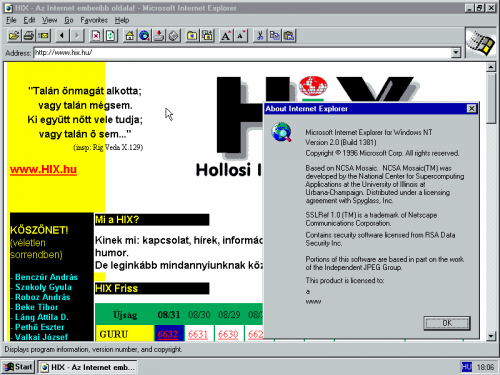This screenshot has width=500, height=375.
Task: Click the name "Szokoly Gyula"
Action: click(x=43, y=287)
